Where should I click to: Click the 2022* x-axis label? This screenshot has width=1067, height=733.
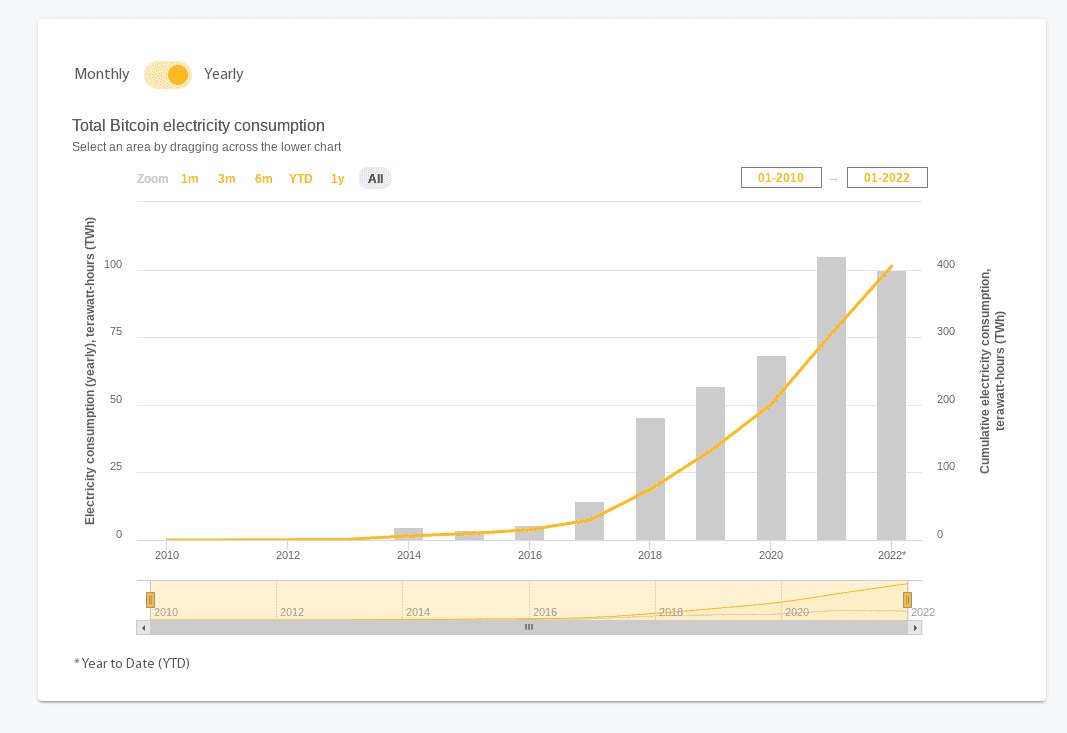pyautogui.click(x=892, y=555)
